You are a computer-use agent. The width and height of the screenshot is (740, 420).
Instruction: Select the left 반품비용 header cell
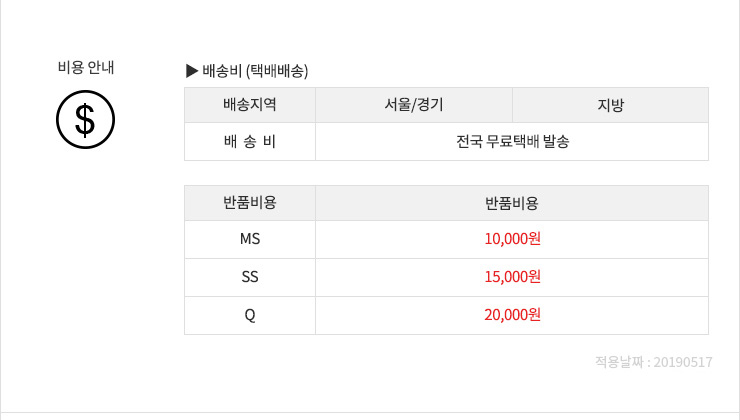[x=250, y=203]
